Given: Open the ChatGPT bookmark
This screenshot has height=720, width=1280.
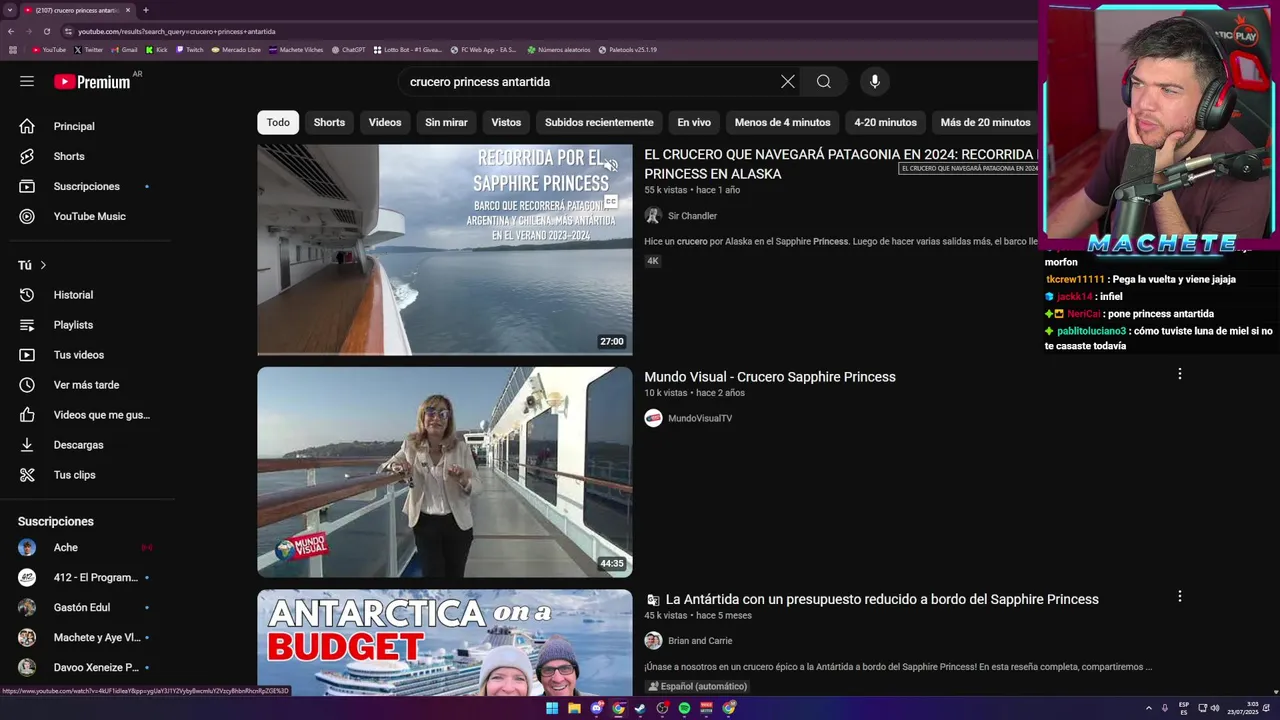Looking at the screenshot, I should pos(349,49).
